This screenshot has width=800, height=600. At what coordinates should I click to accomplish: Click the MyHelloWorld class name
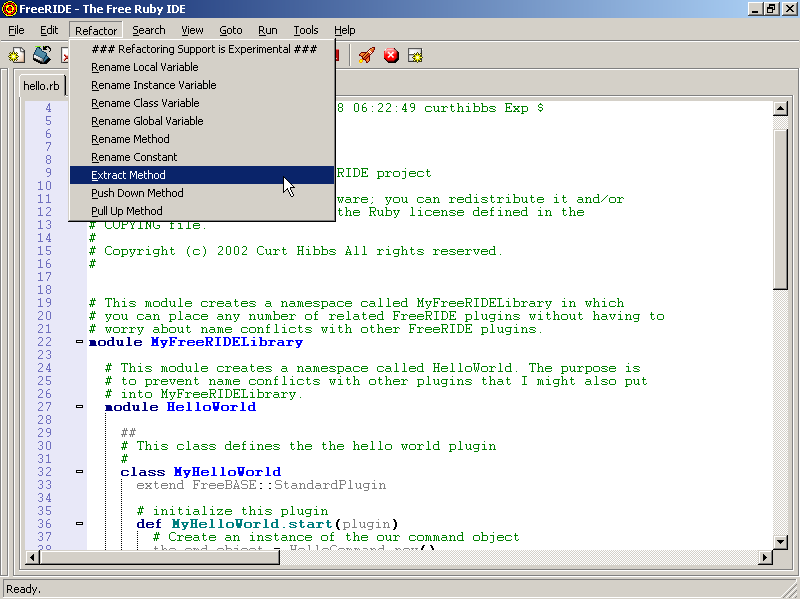click(227, 472)
